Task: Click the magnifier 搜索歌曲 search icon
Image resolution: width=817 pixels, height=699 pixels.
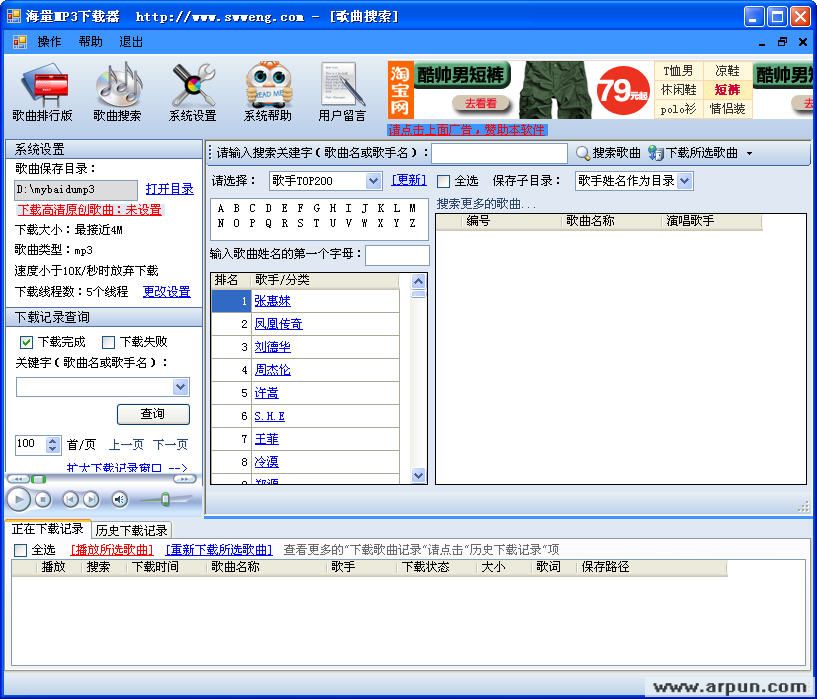Action: point(583,153)
